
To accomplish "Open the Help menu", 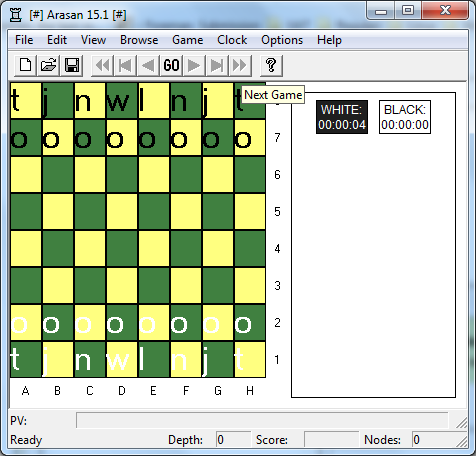I will tap(329, 40).
